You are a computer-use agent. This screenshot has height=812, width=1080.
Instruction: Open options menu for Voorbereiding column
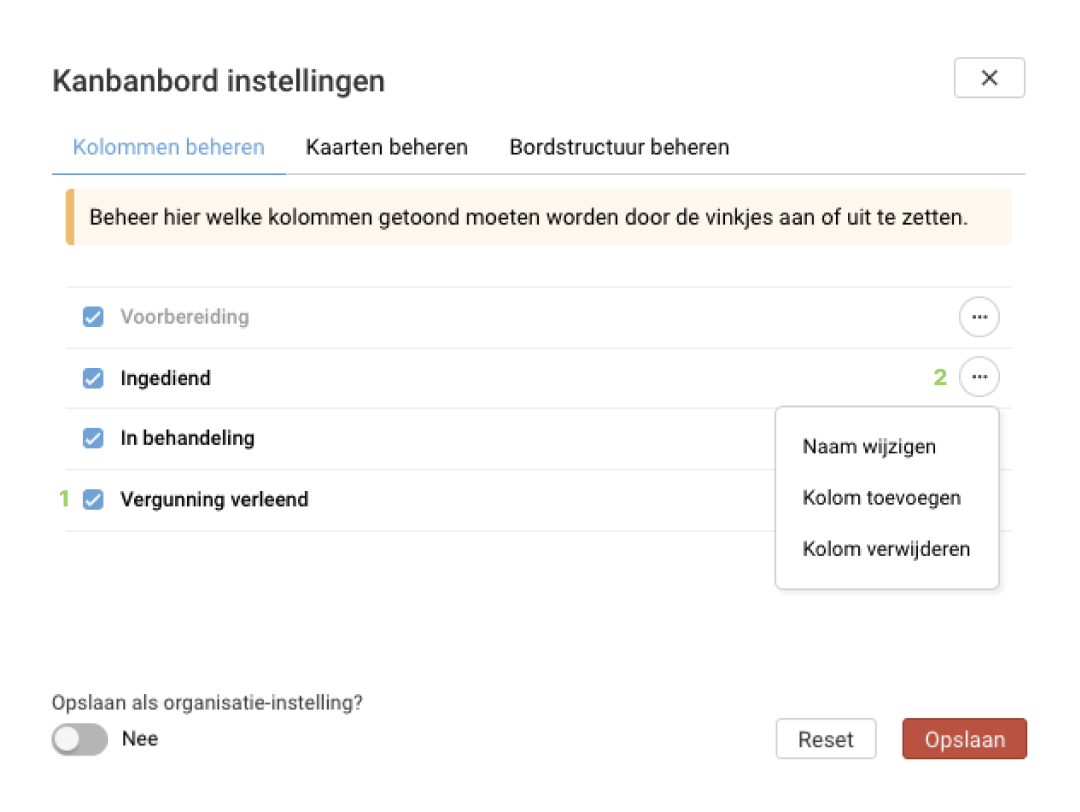tap(979, 317)
